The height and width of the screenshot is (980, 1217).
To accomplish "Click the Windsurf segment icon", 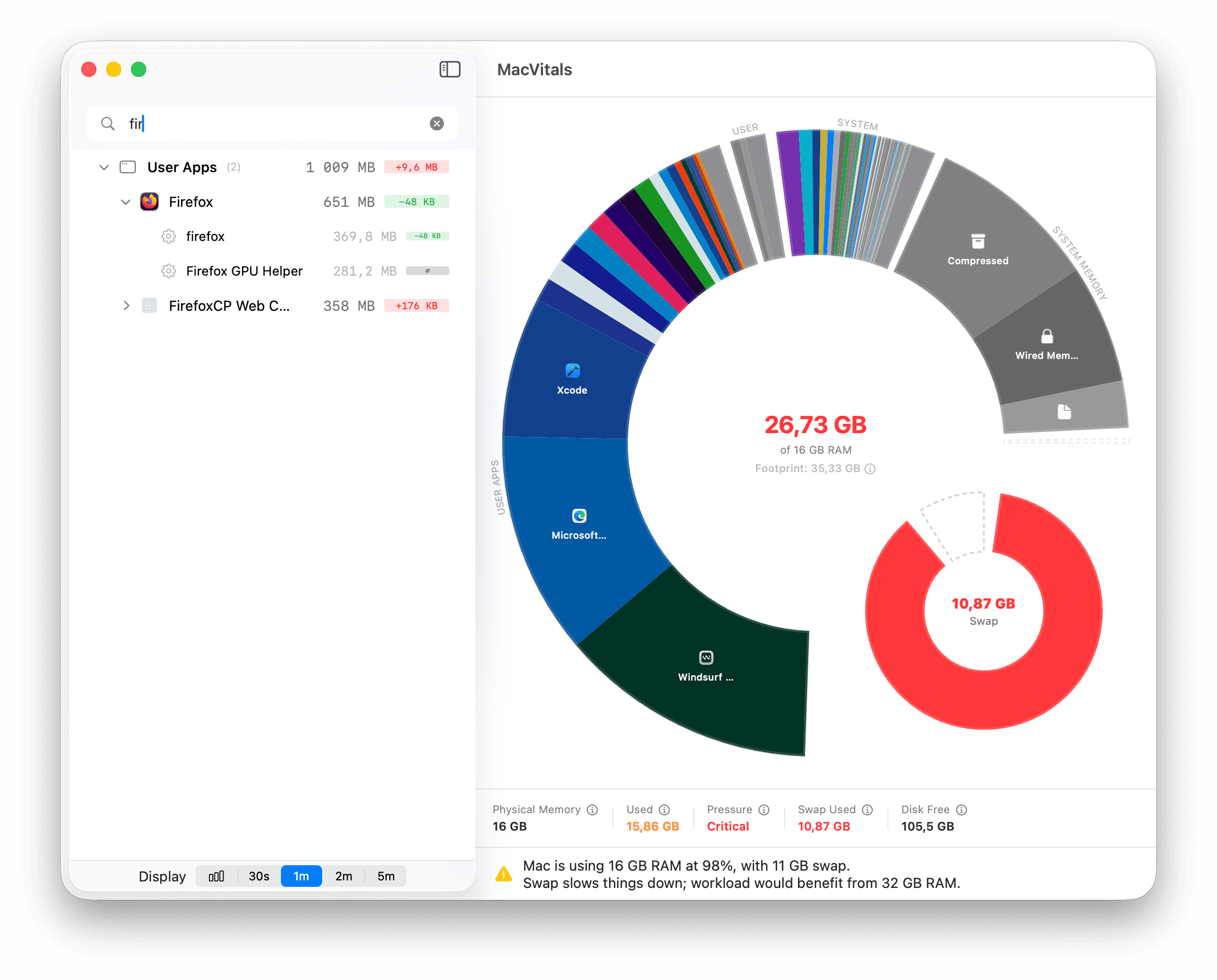I will coord(705,657).
